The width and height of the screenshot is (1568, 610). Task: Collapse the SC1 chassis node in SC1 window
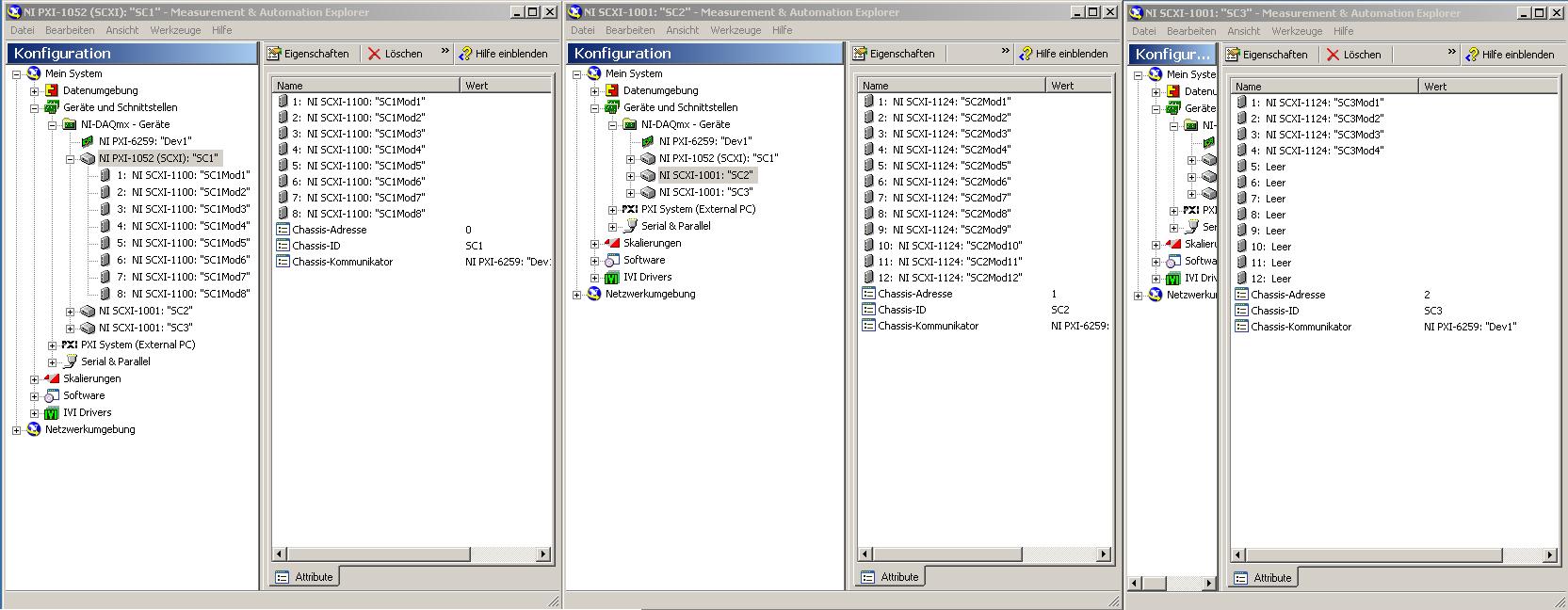[x=70, y=158]
